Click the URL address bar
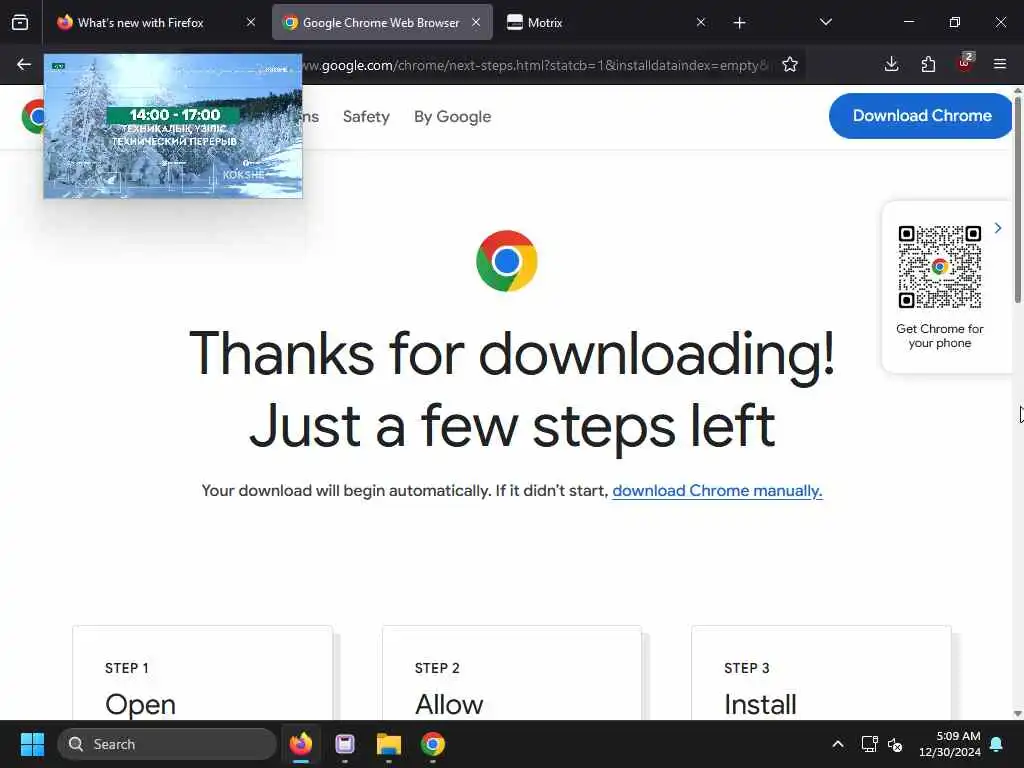The height and width of the screenshot is (768, 1024). coord(536,65)
